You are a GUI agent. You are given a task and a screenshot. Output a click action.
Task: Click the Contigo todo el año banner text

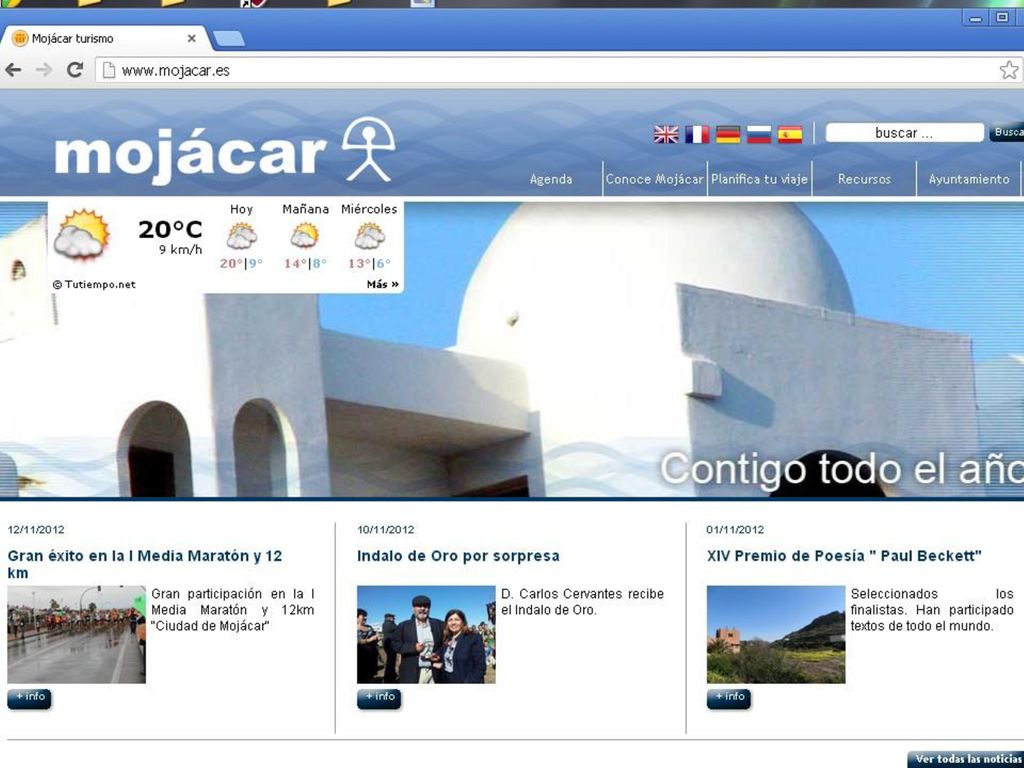tap(842, 469)
